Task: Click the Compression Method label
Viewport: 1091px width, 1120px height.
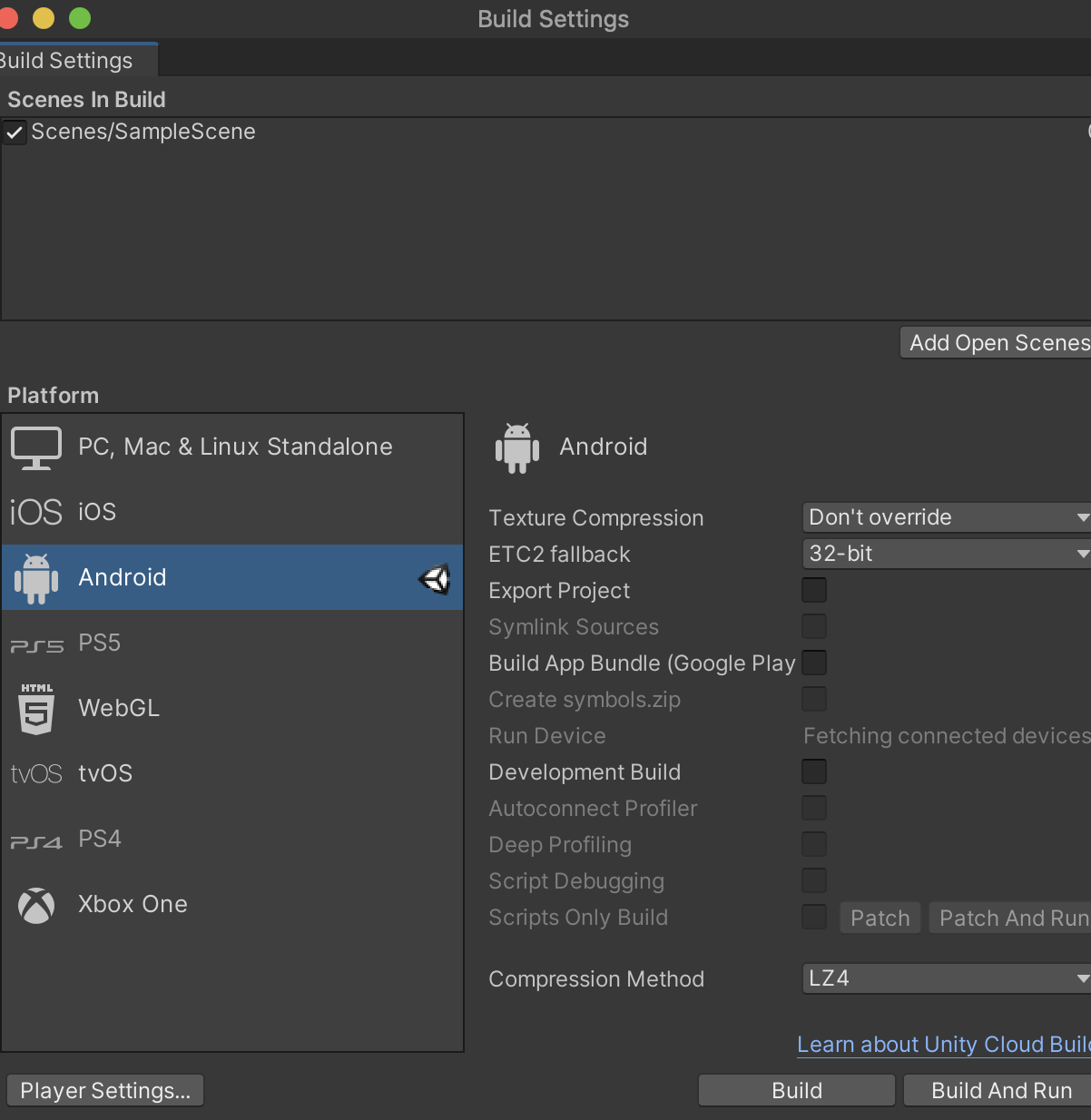Action: pyautogui.click(x=596, y=979)
